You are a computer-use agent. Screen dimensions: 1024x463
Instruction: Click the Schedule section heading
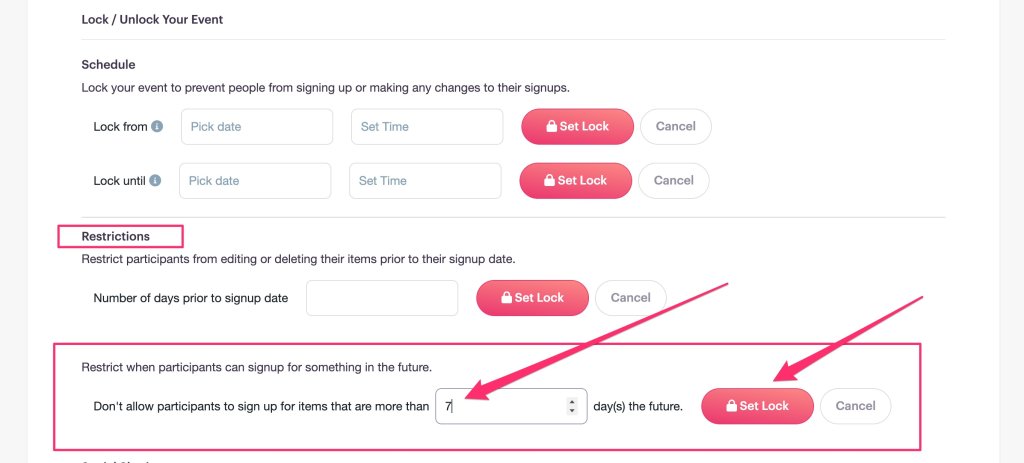[108, 65]
